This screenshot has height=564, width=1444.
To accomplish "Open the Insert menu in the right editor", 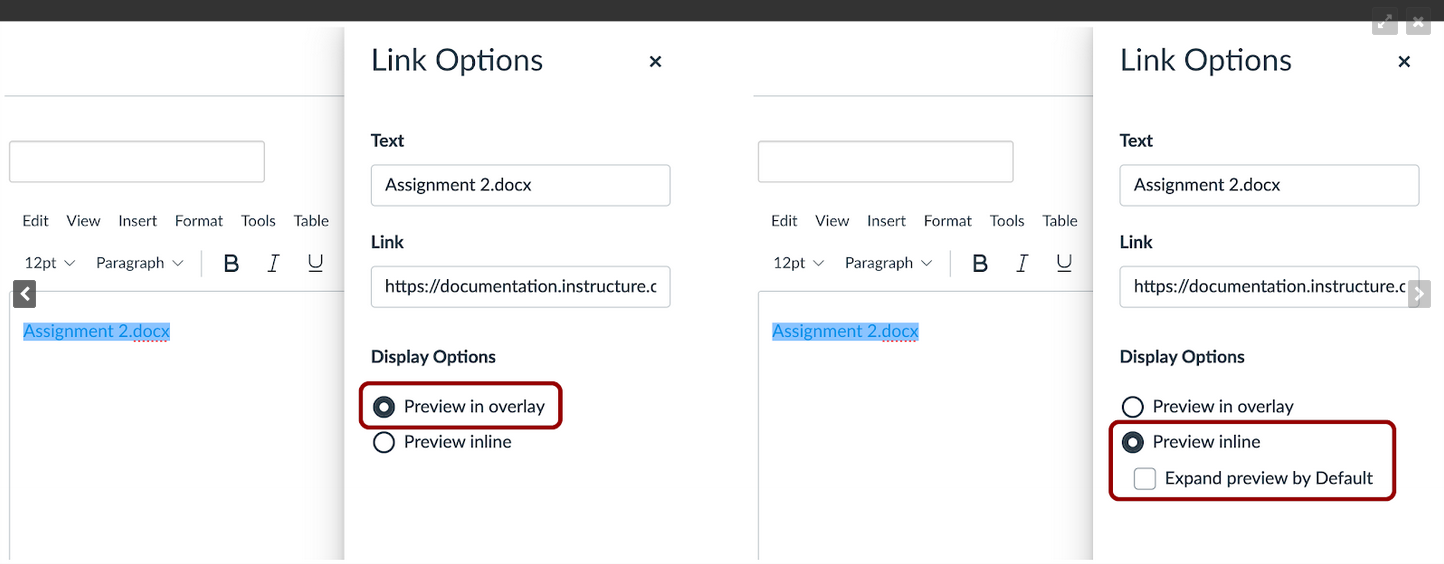I will (887, 221).
